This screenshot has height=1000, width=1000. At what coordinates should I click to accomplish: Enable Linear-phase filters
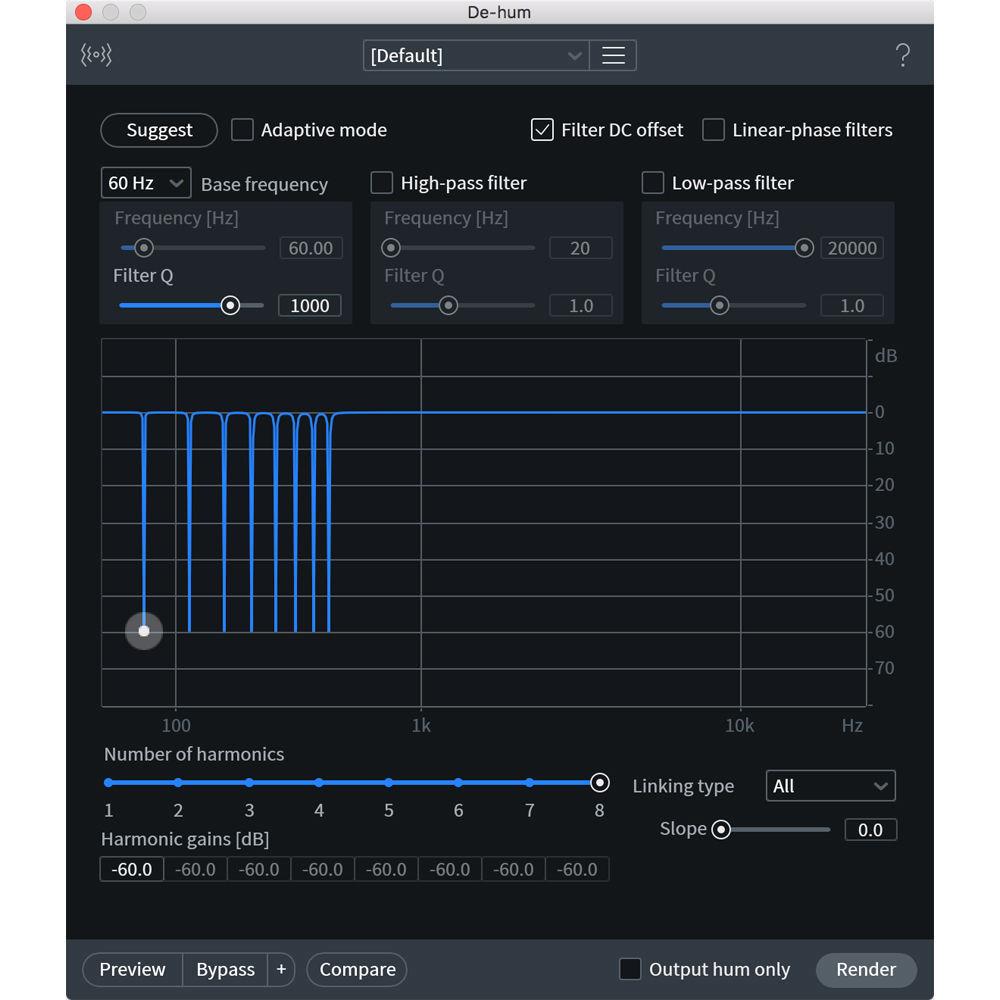(714, 129)
